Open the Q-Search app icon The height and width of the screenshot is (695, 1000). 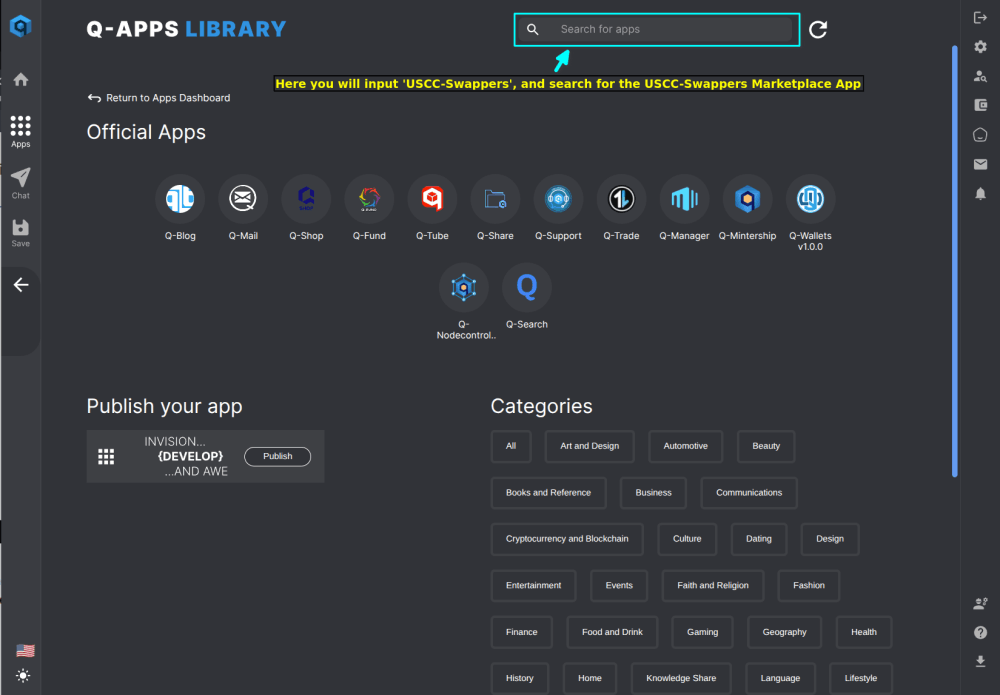526,288
